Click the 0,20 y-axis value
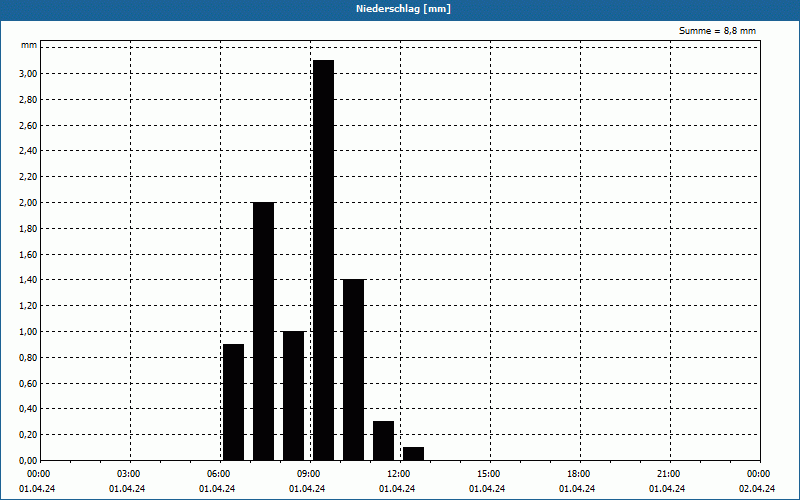800x500 pixels. click(28, 435)
